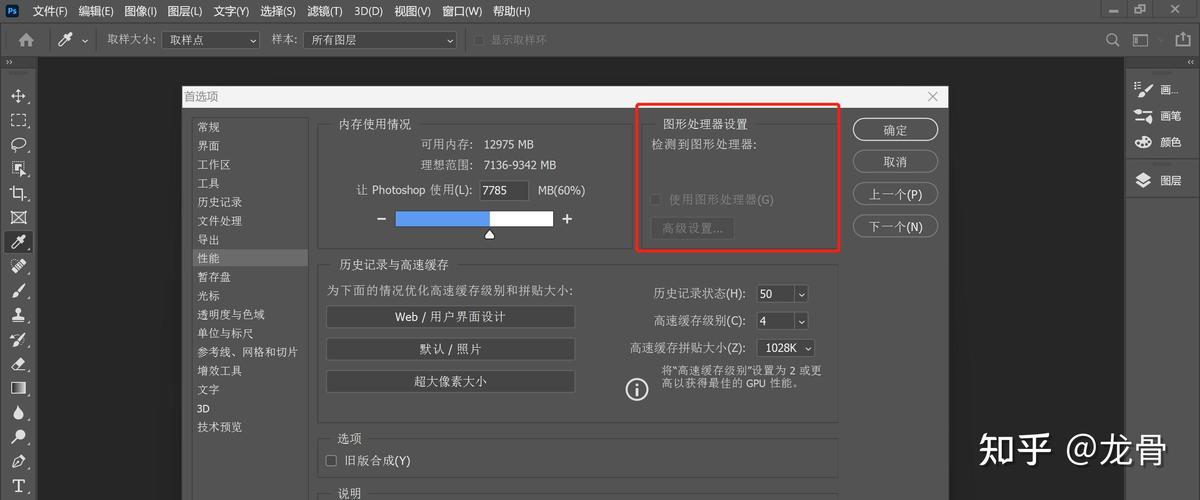Select the Blur tool
The width and height of the screenshot is (1200, 500).
tap(18, 412)
